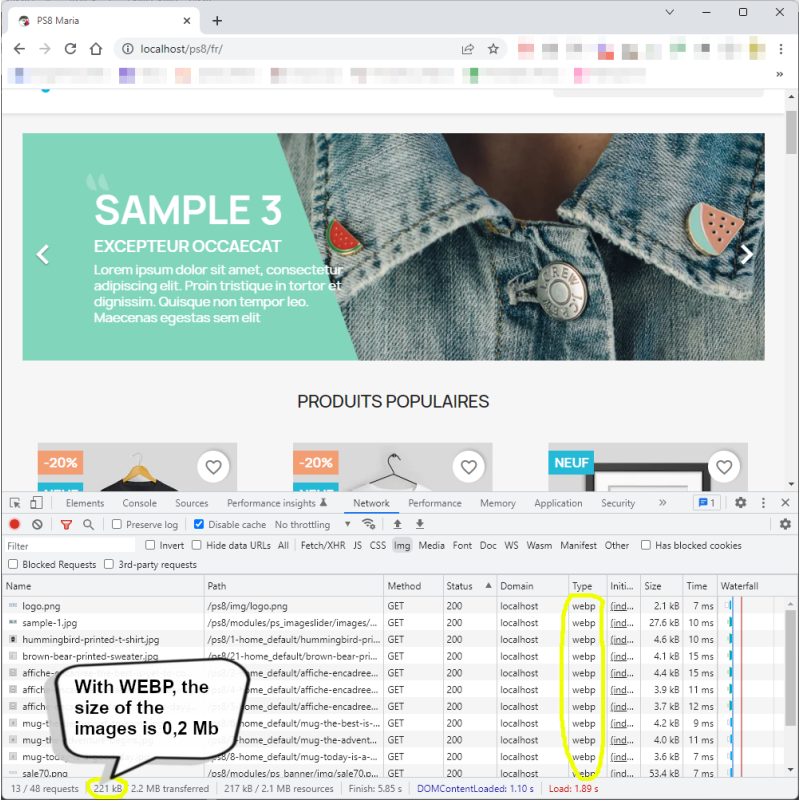This screenshot has width=800, height=800.
Task: Enable Preserve log checkbox
Action: click(117, 524)
